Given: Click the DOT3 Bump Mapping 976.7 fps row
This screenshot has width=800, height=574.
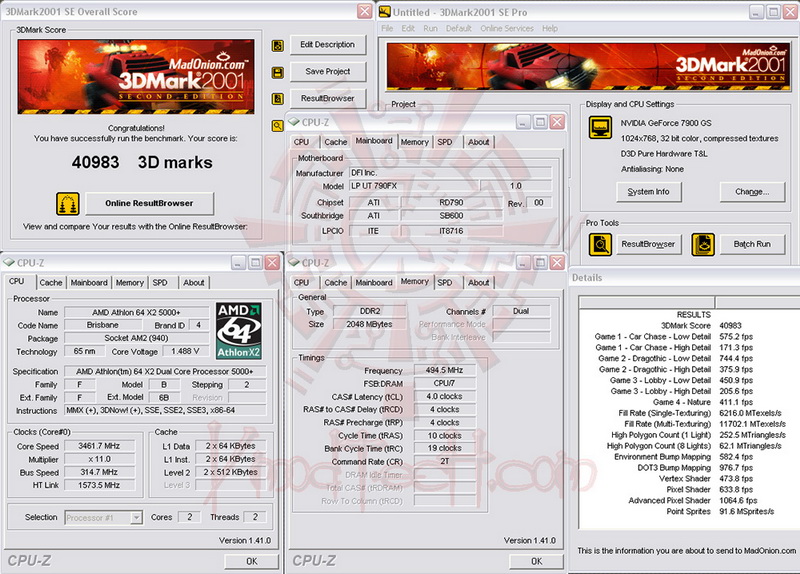Looking at the screenshot, I should 695,467.
